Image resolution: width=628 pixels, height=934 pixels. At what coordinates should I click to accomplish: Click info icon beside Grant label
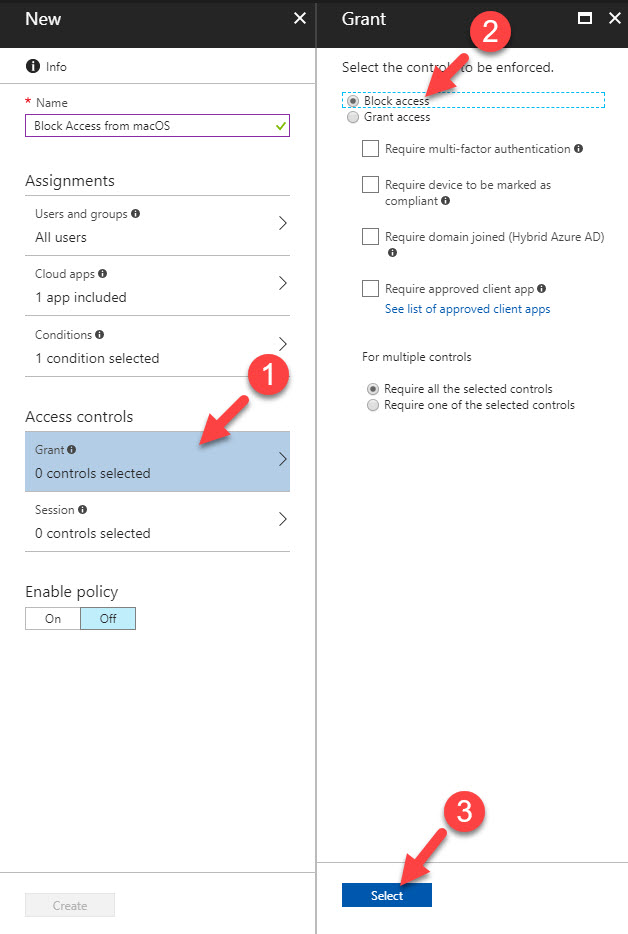coord(71,450)
